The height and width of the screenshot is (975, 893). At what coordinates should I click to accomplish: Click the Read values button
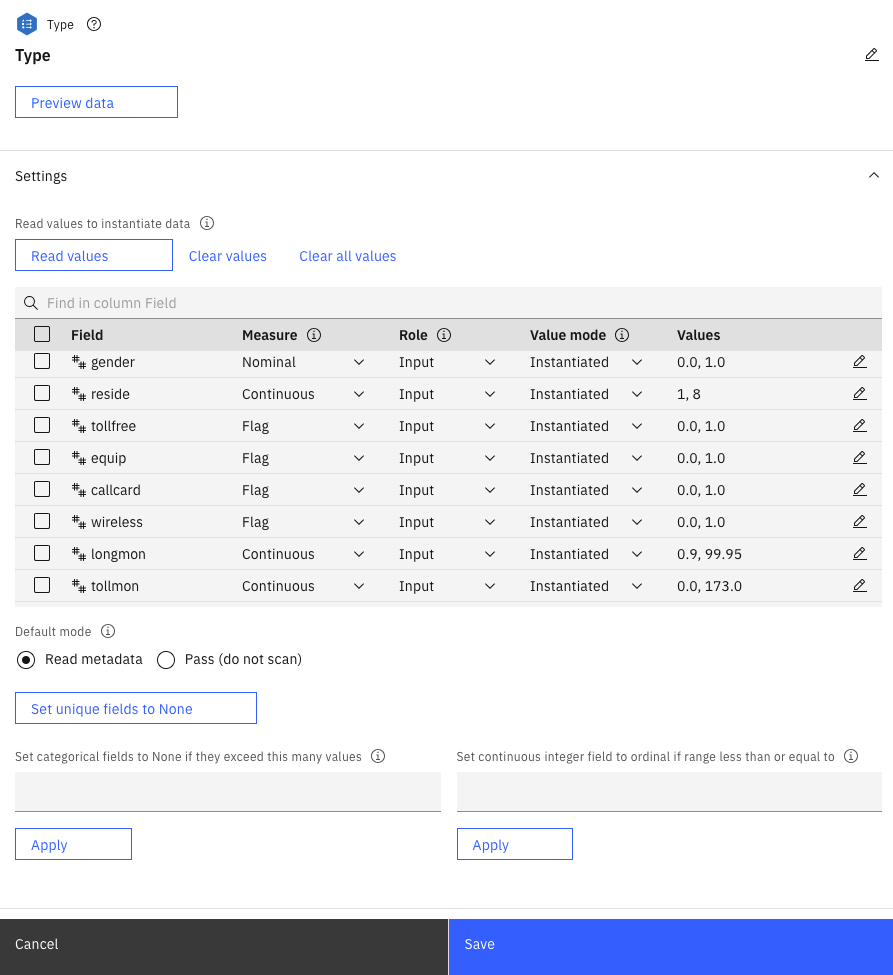[94, 255]
